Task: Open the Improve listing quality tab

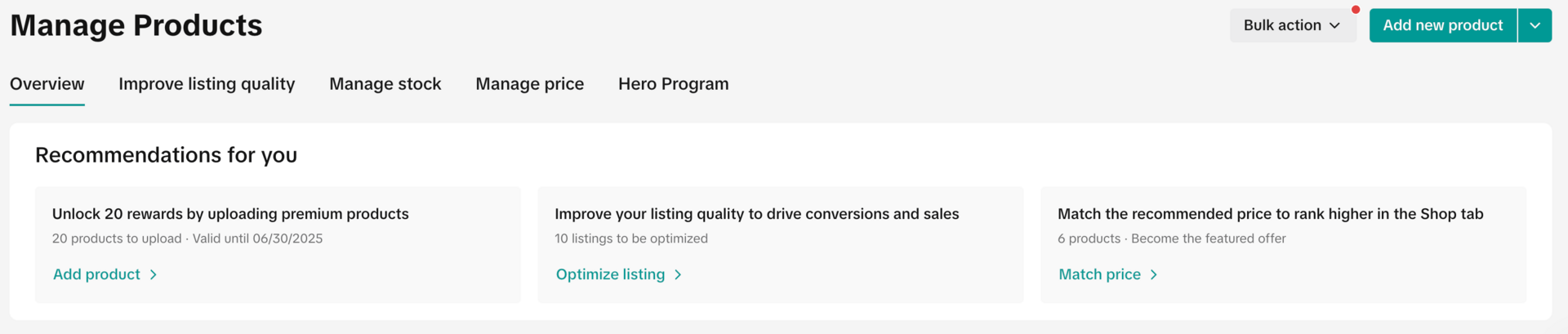Action: (207, 84)
